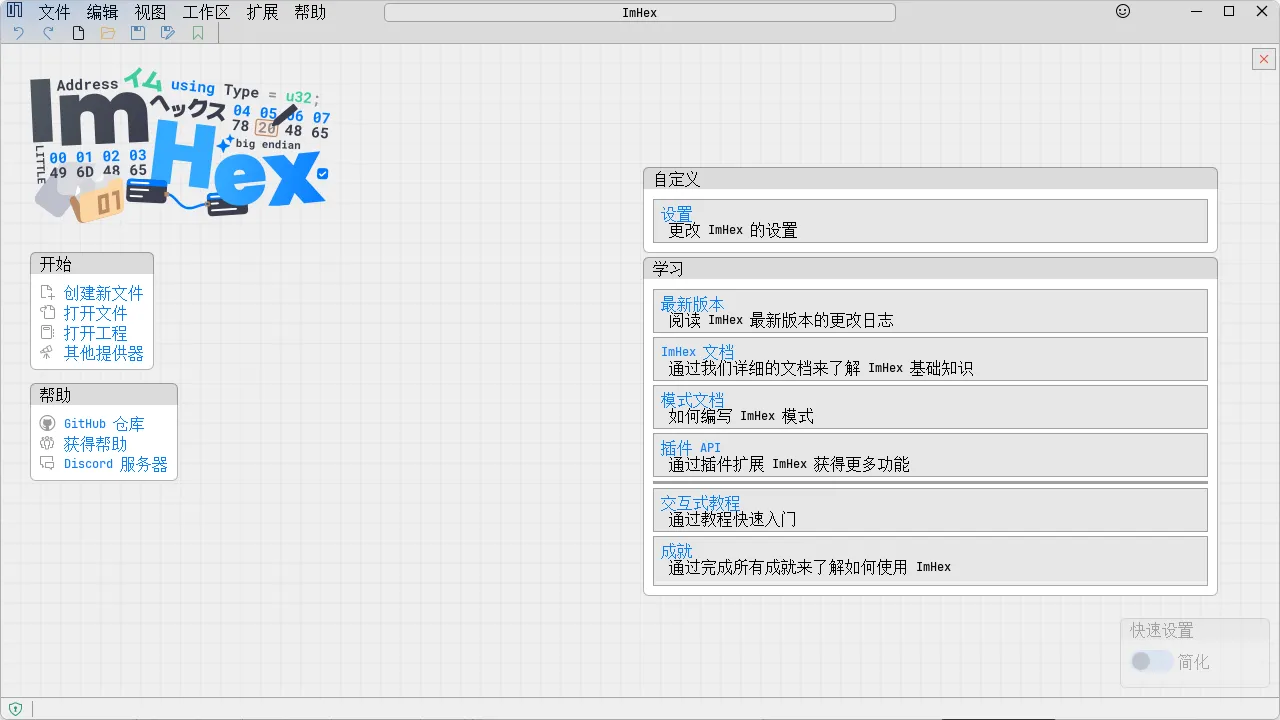The width and height of the screenshot is (1280, 720).
Task: Open the 帮助 menu
Action: coord(310,12)
